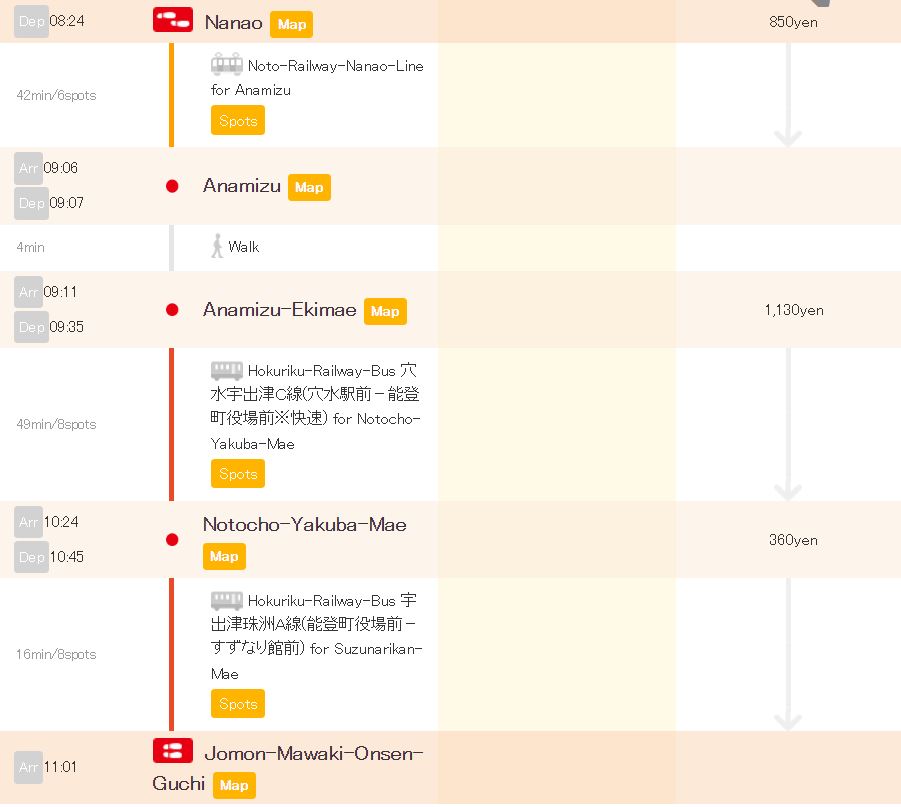The image size is (901, 807).
Task: Click the 1,130yen fare
Action: click(x=794, y=310)
